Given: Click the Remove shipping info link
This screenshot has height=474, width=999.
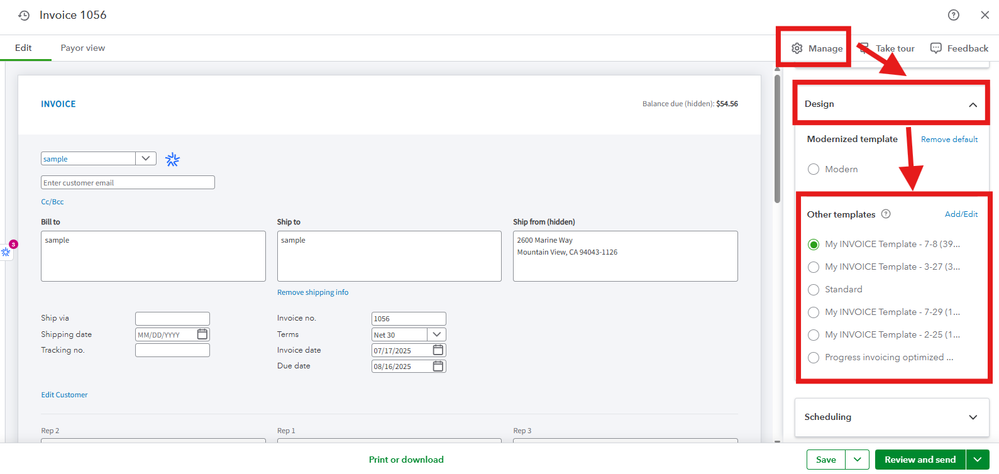Looking at the screenshot, I should click(313, 292).
